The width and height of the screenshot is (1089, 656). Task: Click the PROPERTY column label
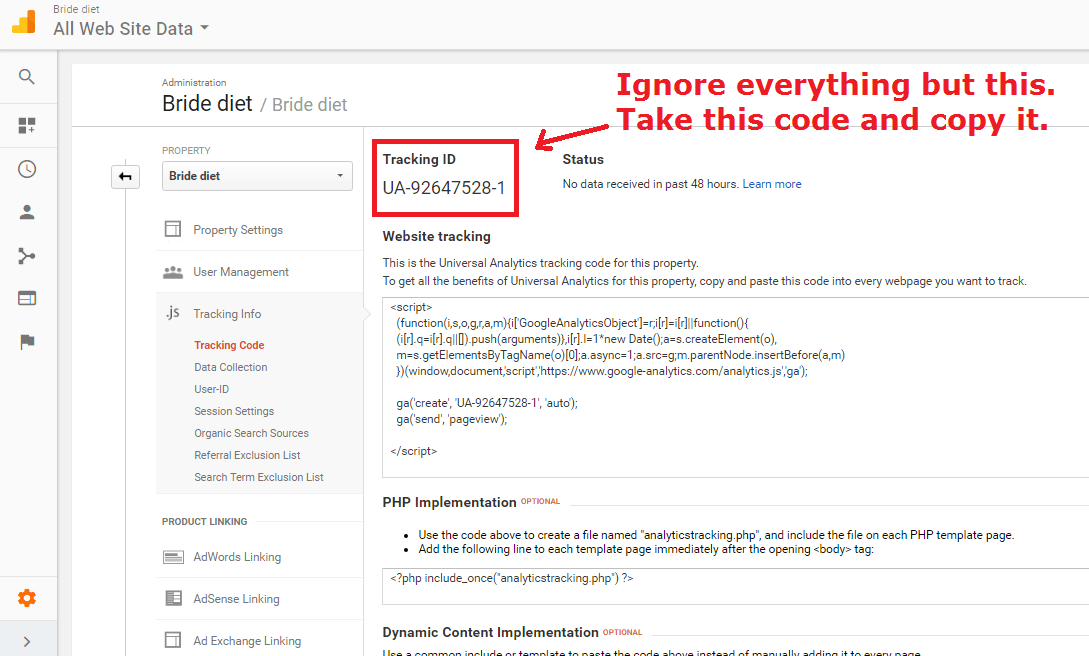186,151
